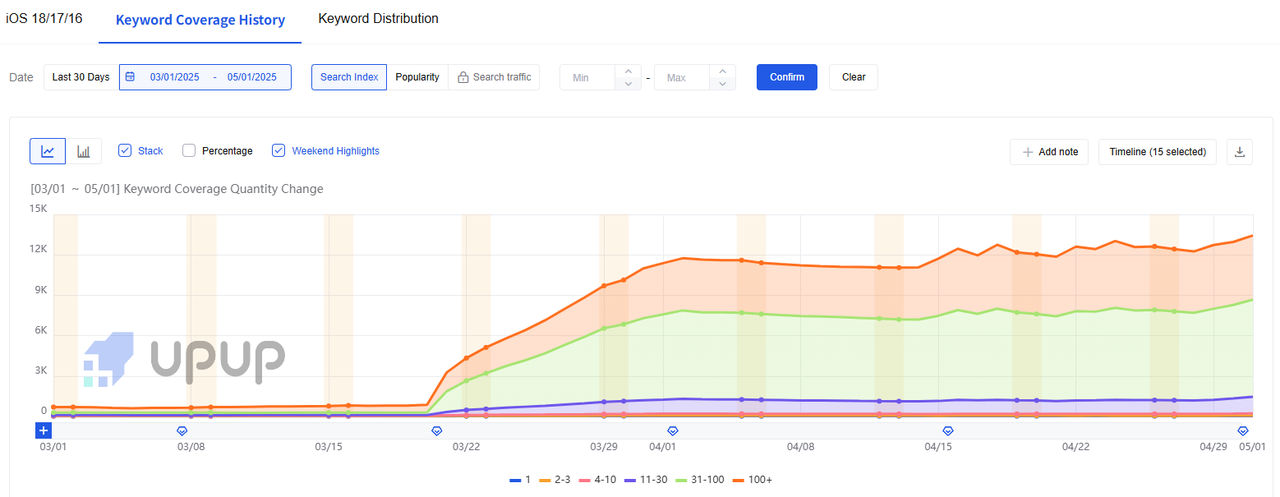Toggle the 100+ legend color swatch
The image size is (1280, 497).
point(740,480)
